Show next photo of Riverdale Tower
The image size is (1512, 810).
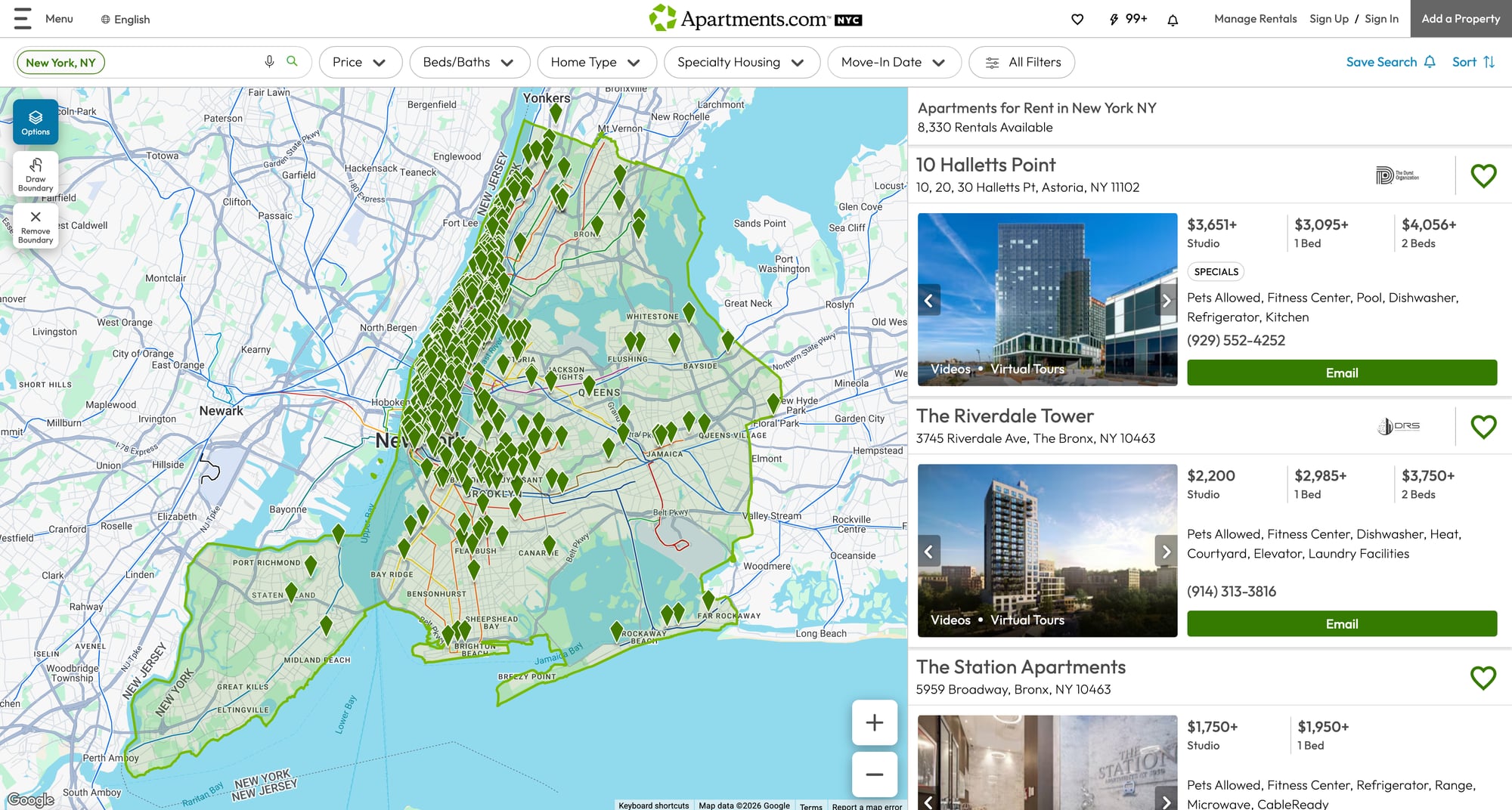point(1166,551)
